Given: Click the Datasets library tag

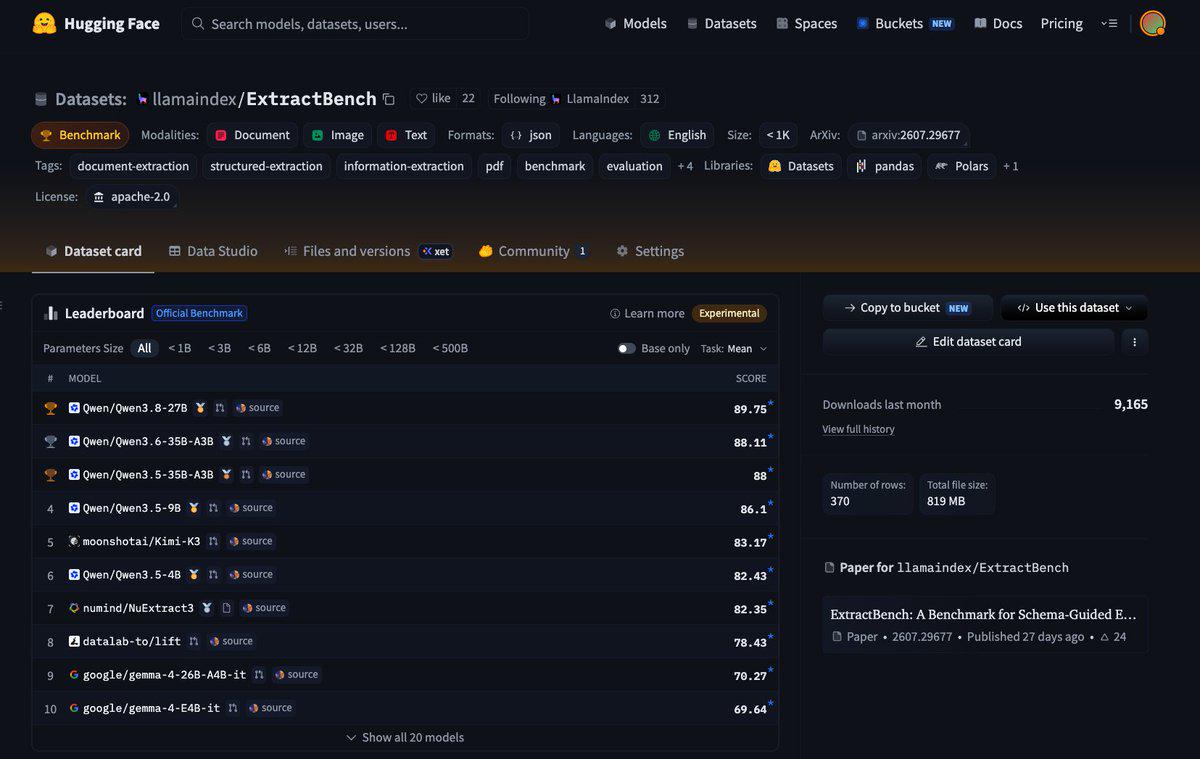Looking at the screenshot, I should (x=801, y=166).
